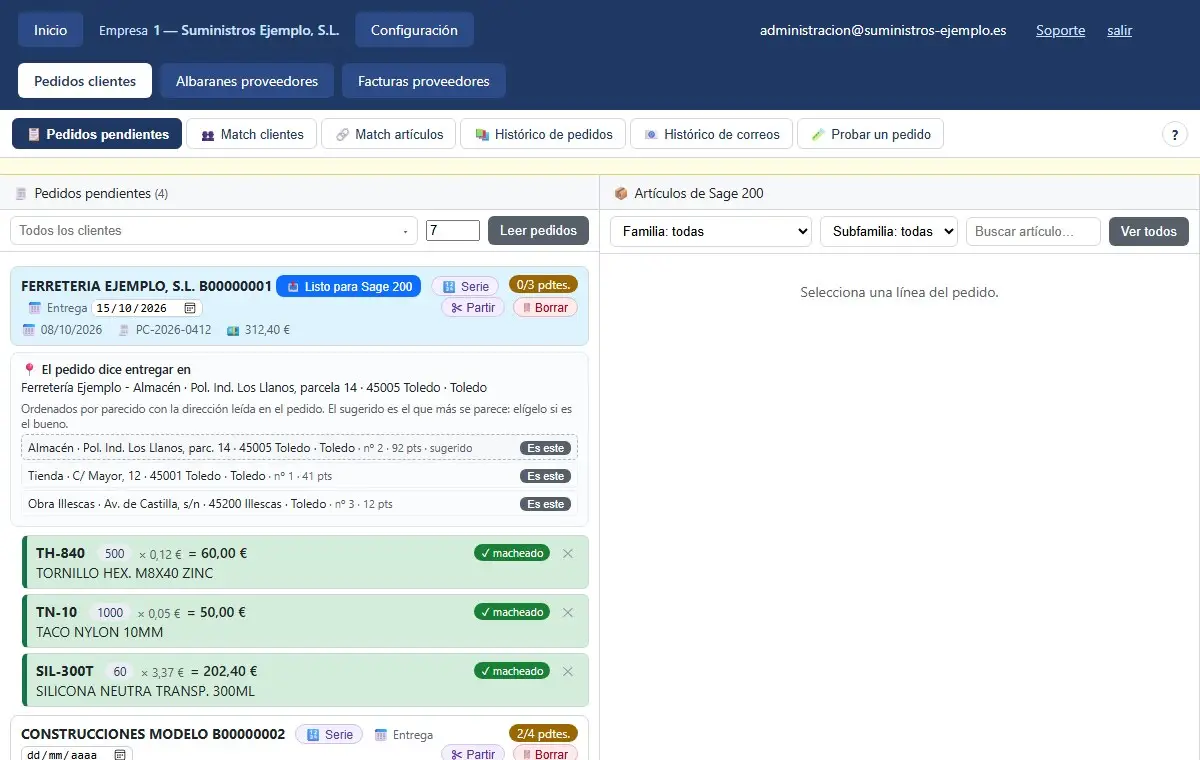Screen dimensions: 1200x760
Task: Open the calendar picker on the 15/10/2026 delivery date
Action: pos(190,308)
